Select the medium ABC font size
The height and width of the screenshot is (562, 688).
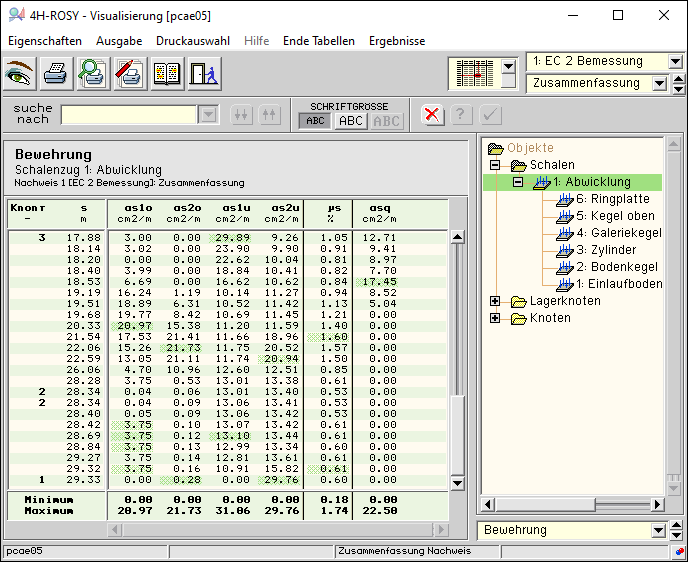350,121
